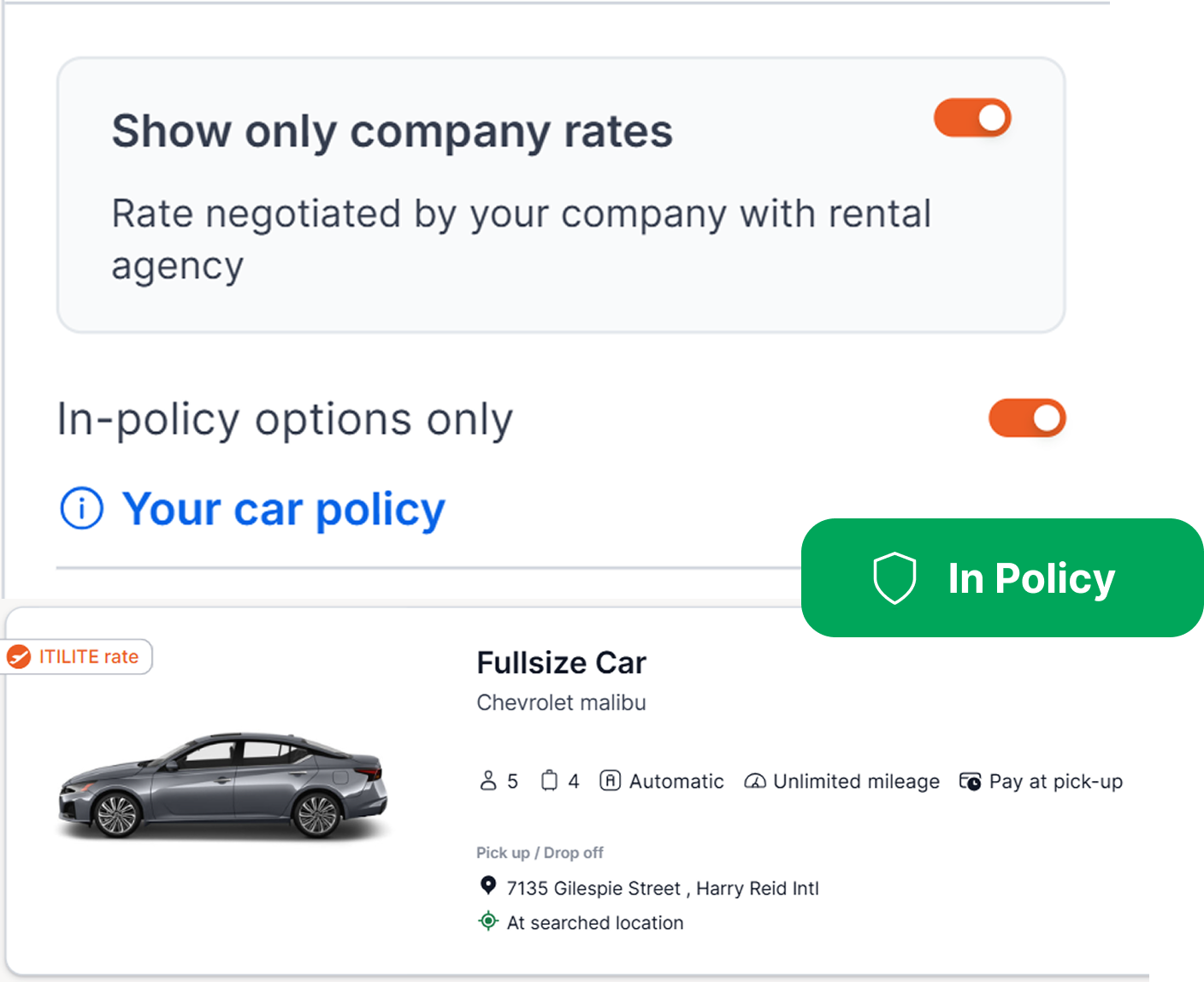
Task: Click the Unlimited mileage speedometer icon
Action: [x=755, y=781]
